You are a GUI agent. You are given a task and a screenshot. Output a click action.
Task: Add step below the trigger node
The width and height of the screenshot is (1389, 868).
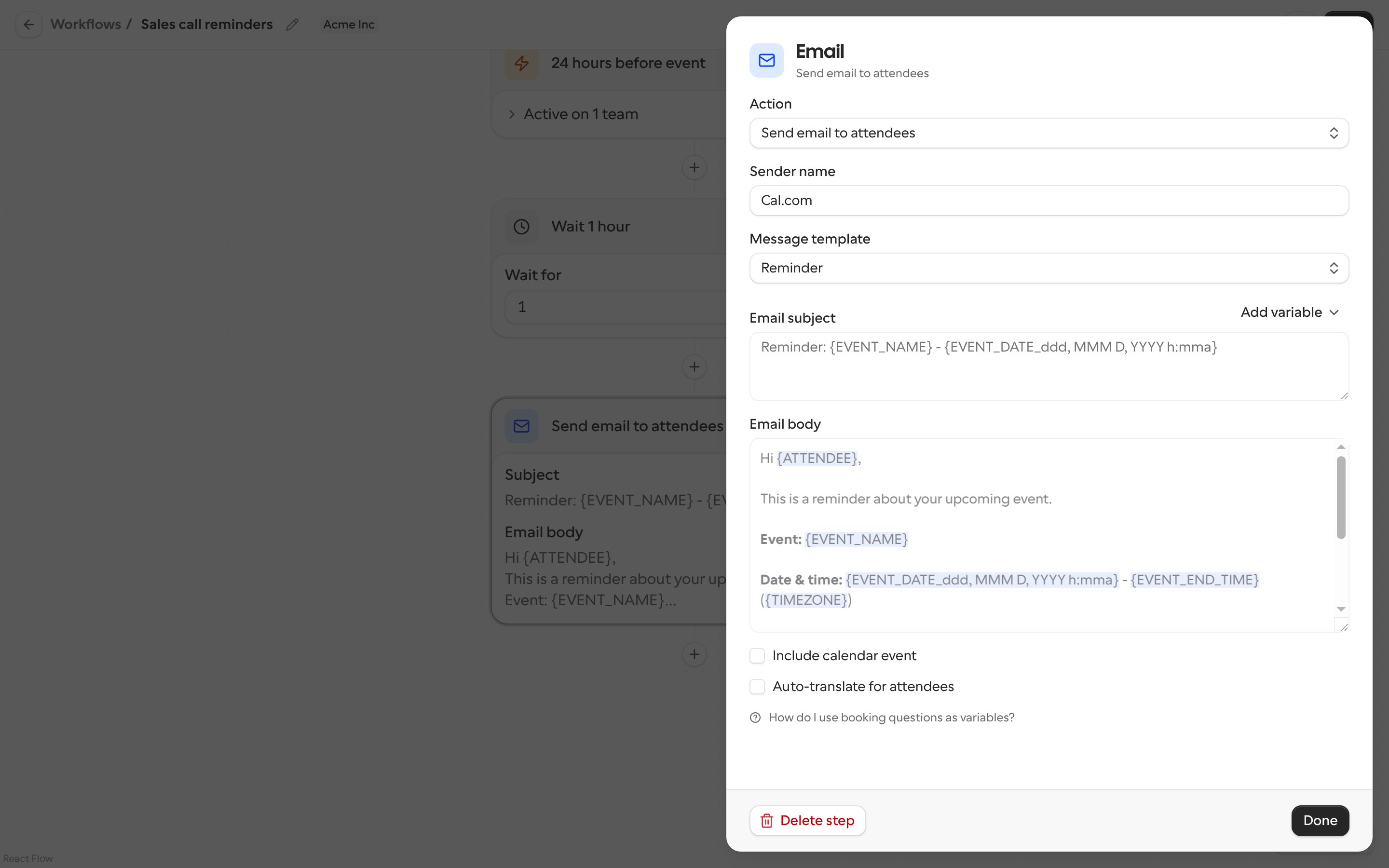coord(694,168)
